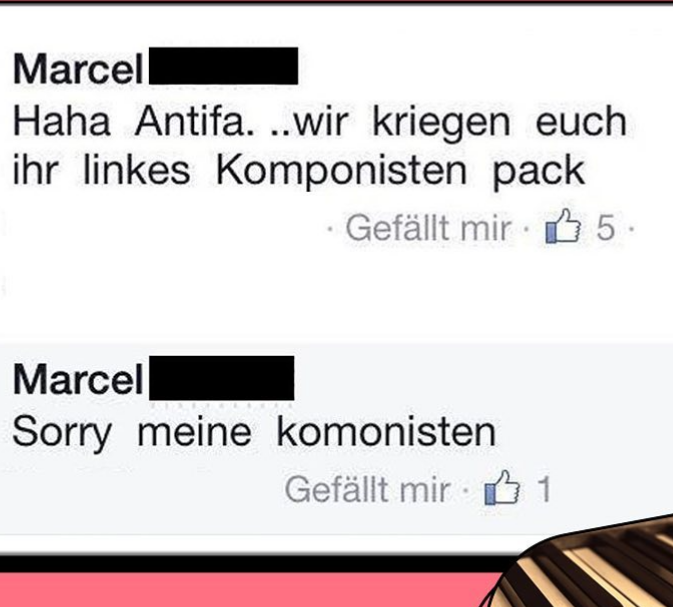This screenshot has height=607, width=673.
Task: Open the list of 5 likes
Action: [606, 228]
